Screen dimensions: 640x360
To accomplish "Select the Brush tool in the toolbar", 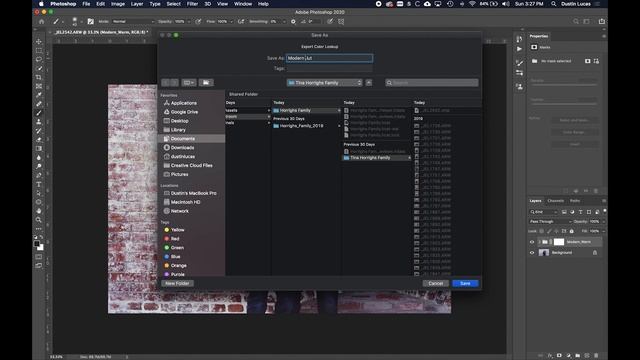I will tap(39, 113).
